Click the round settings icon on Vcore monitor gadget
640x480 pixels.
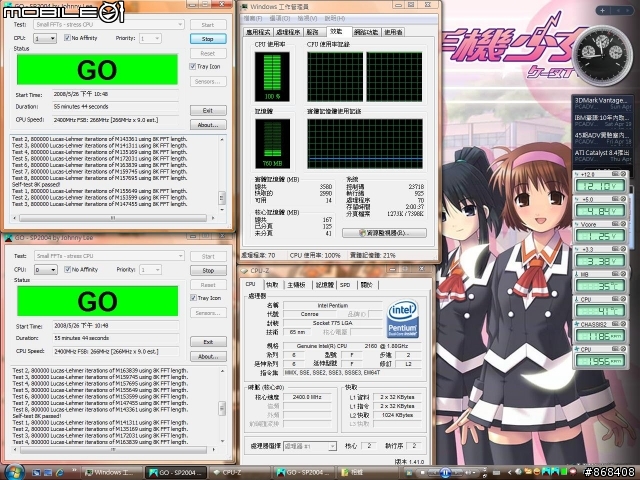pyautogui.click(x=623, y=224)
